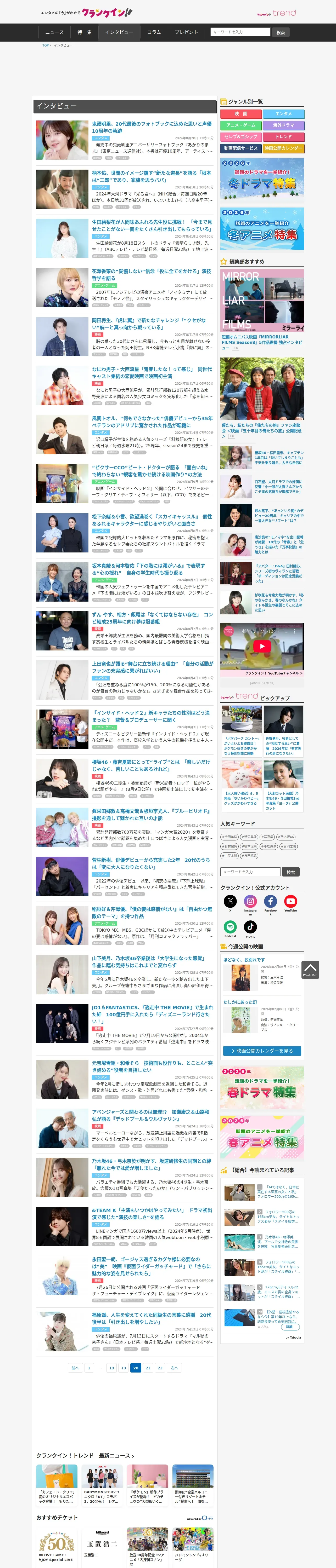Image resolution: width=336 pixels, height=1568 pixels.
Task: Open the たしかにあった幻 movie title
Action: point(240,1002)
